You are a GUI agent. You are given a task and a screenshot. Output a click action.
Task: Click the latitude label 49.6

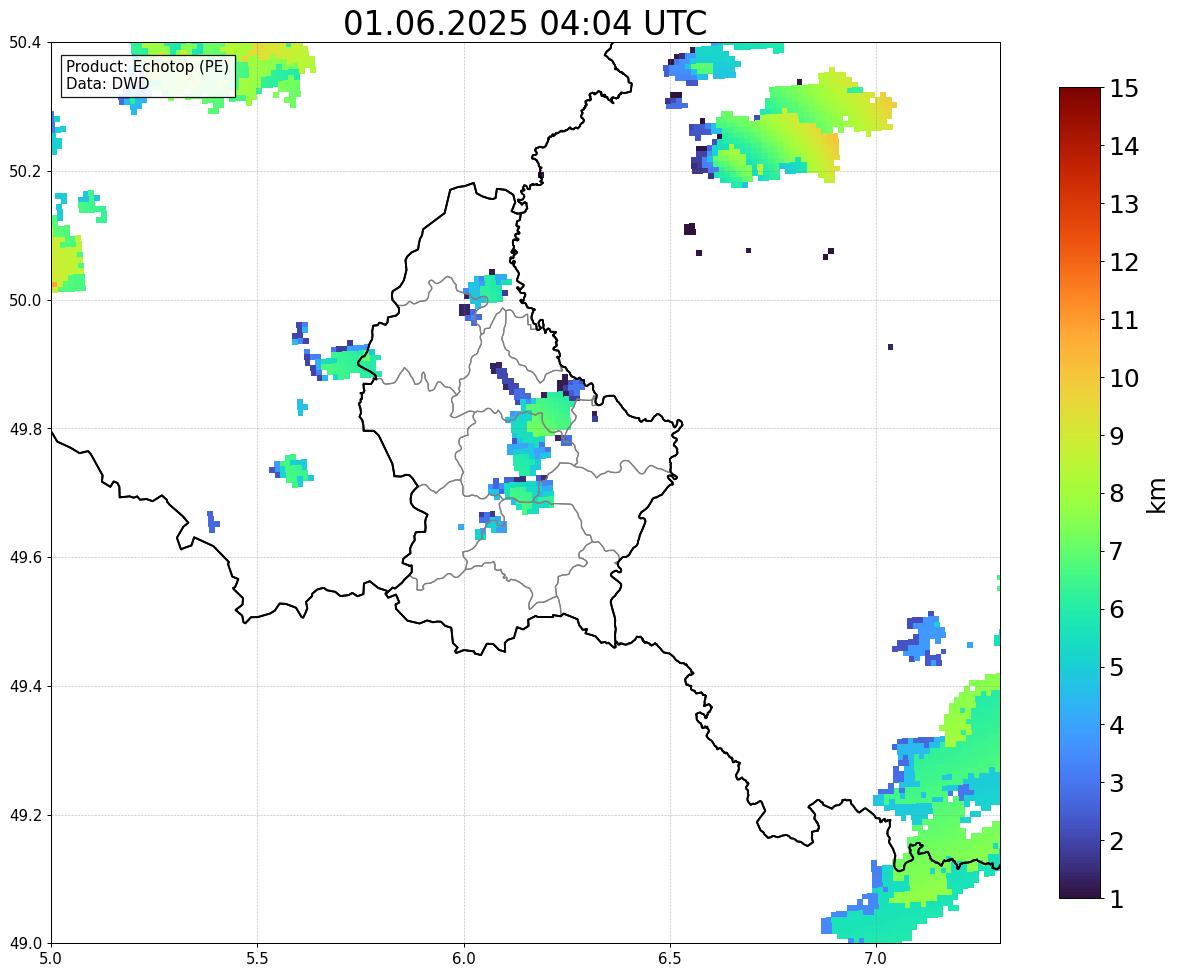[x=24, y=557]
